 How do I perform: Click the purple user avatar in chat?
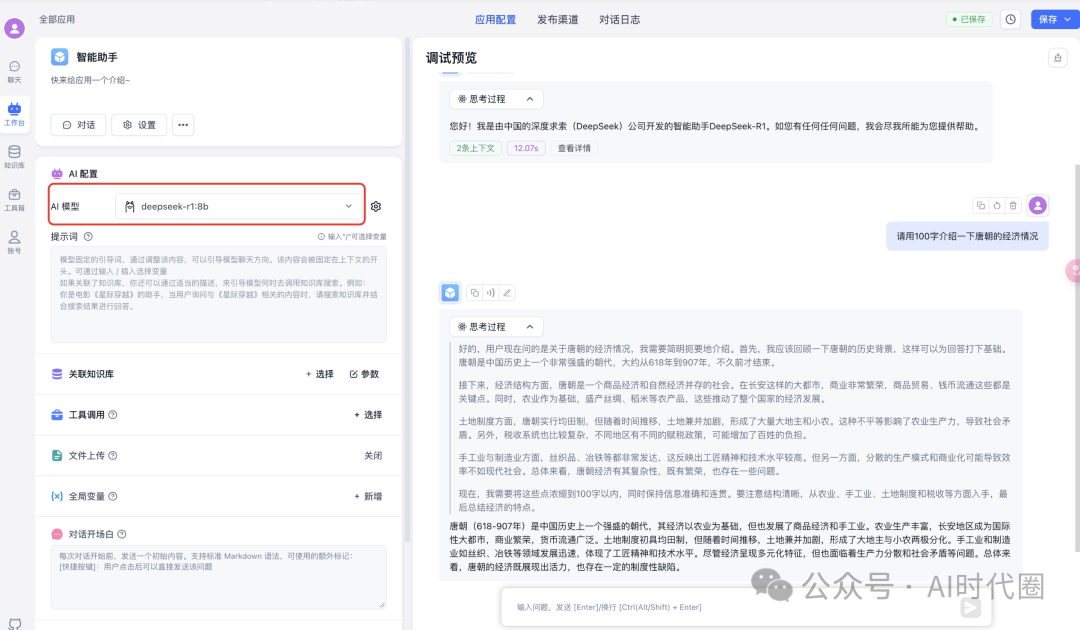pyautogui.click(x=1037, y=205)
